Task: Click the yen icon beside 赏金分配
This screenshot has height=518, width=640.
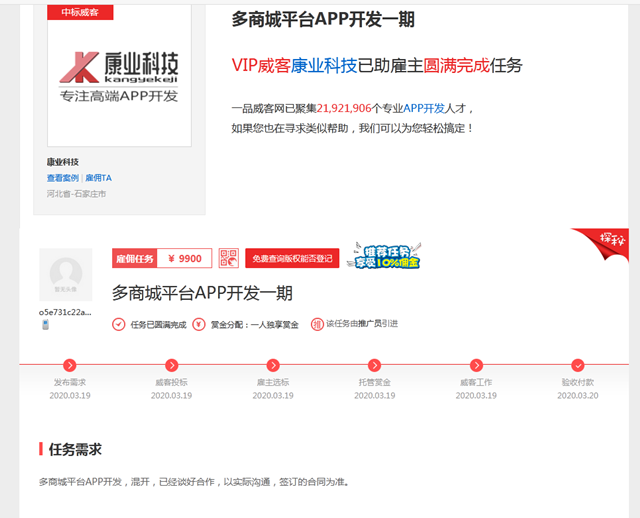Action: (199, 325)
